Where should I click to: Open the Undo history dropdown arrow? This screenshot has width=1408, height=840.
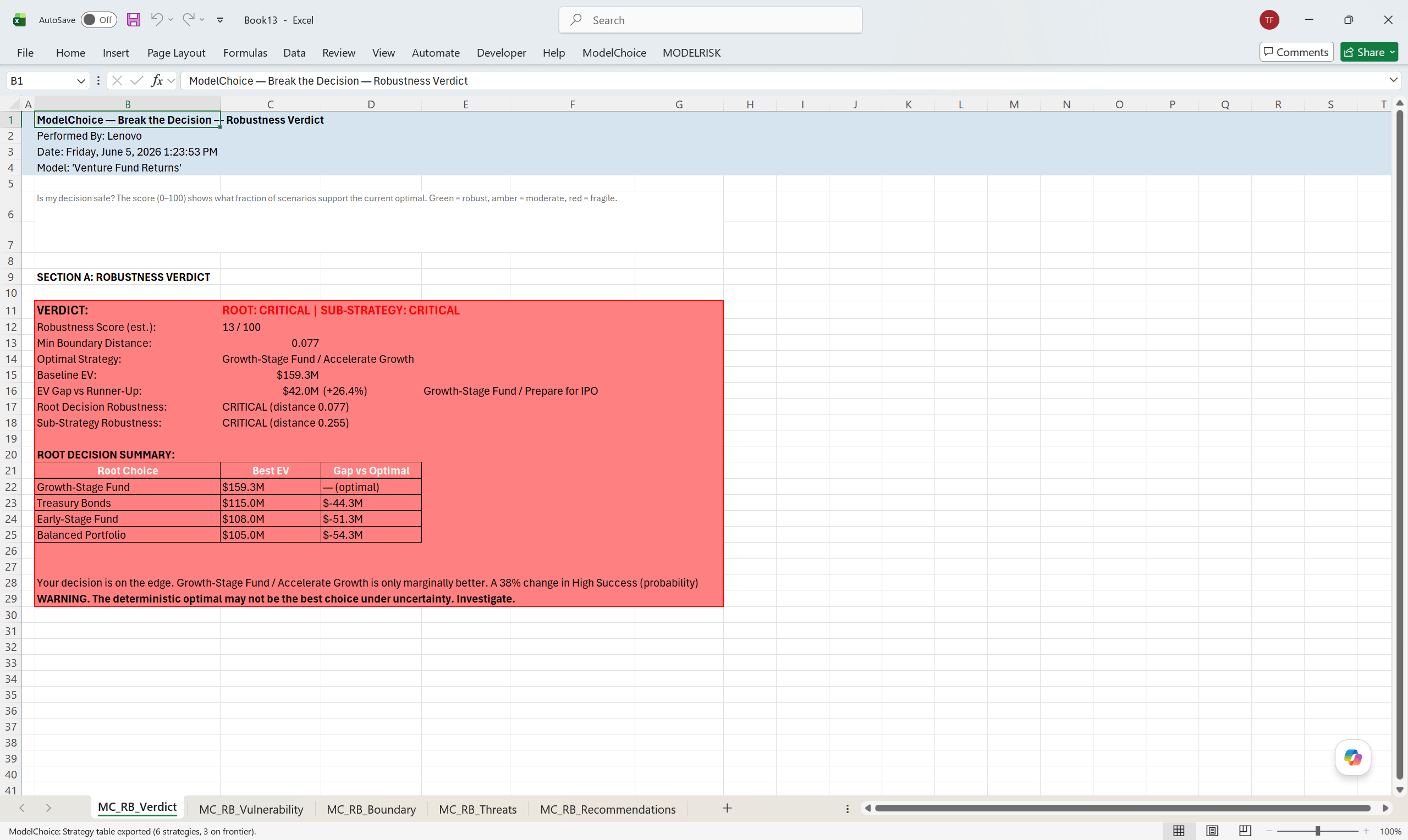[170, 20]
